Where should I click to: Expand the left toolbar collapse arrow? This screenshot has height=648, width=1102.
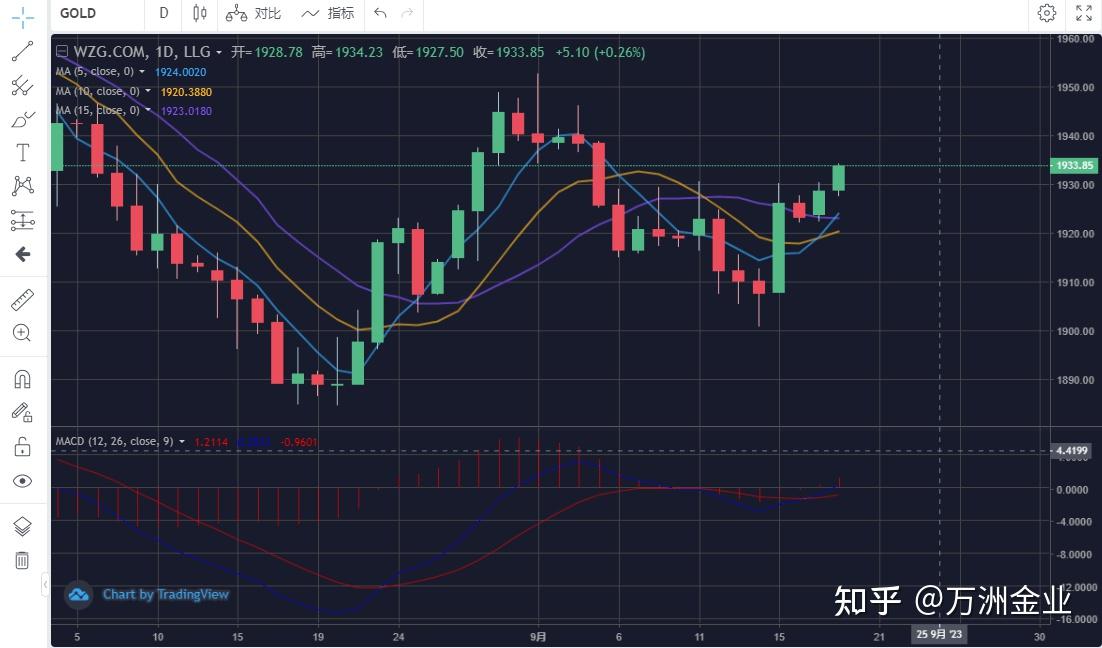click(x=45, y=584)
